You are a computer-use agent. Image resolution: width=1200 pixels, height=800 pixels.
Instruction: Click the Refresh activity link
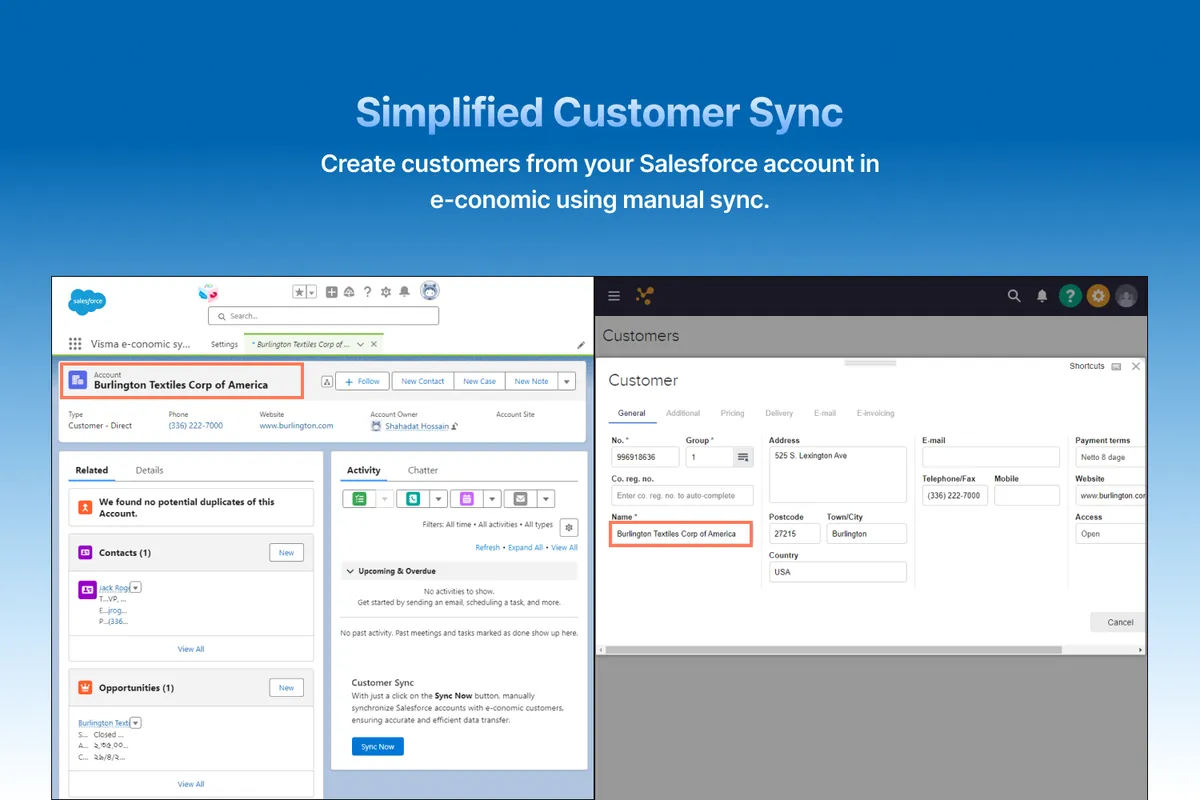(488, 548)
